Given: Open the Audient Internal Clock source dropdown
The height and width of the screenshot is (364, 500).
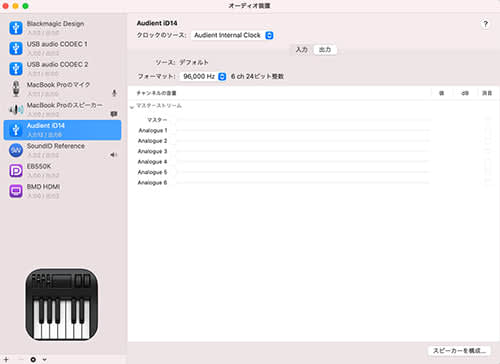Looking at the screenshot, I should (x=232, y=35).
